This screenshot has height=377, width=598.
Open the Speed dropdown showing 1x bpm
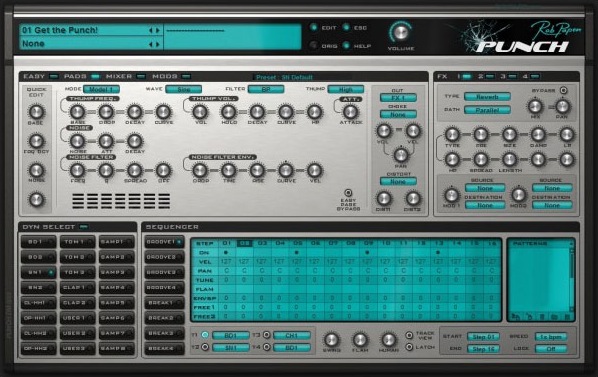[551, 337]
